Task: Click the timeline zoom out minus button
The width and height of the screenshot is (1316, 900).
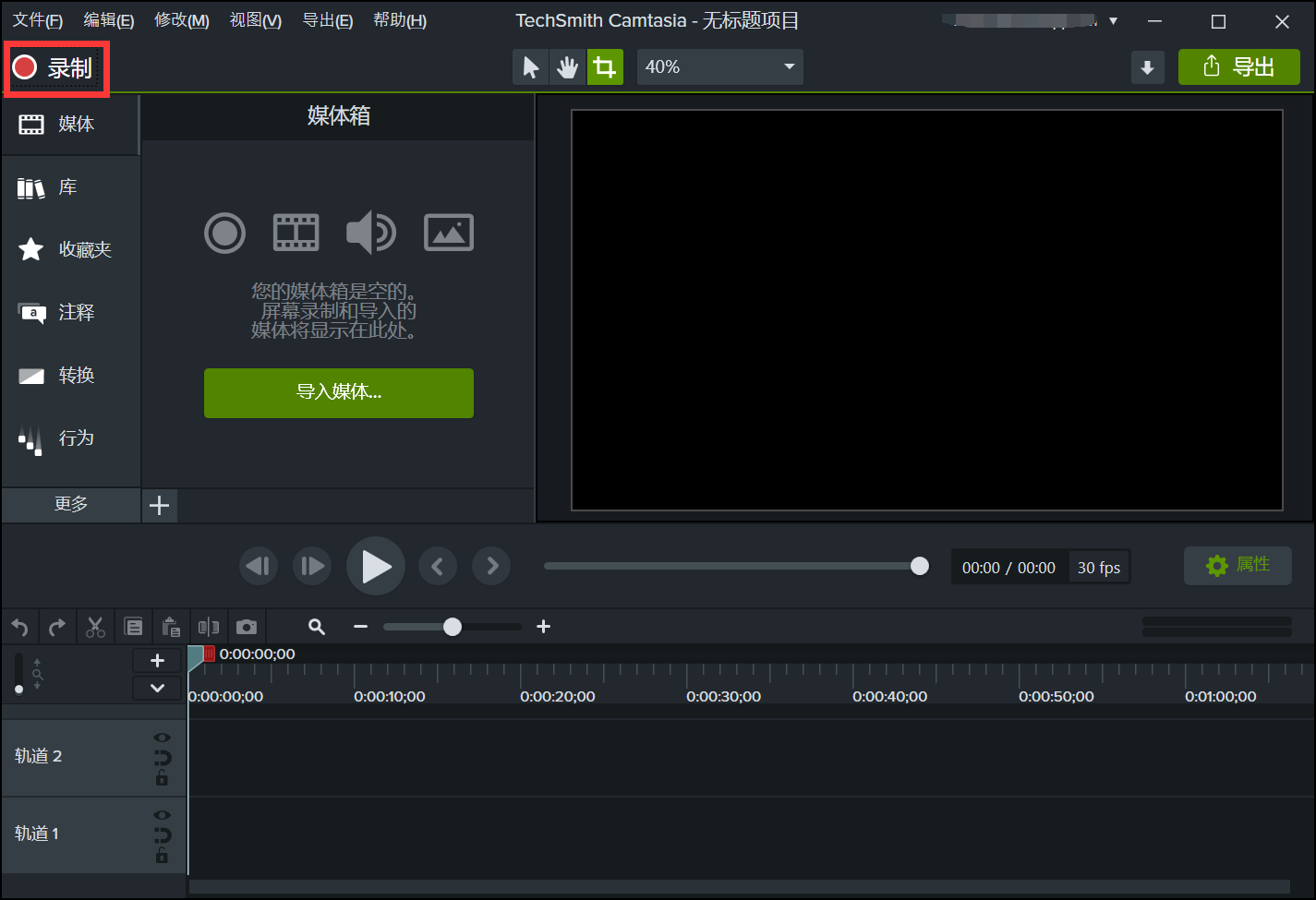Action: pyautogui.click(x=360, y=627)
